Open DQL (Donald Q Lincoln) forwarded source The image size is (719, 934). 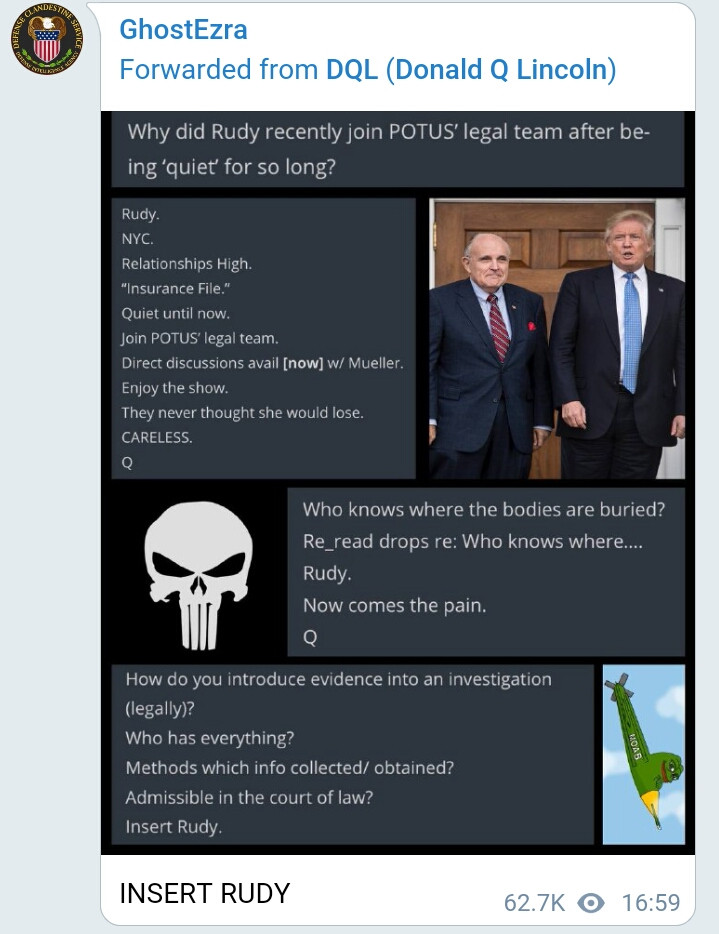(x=471, y=70)
